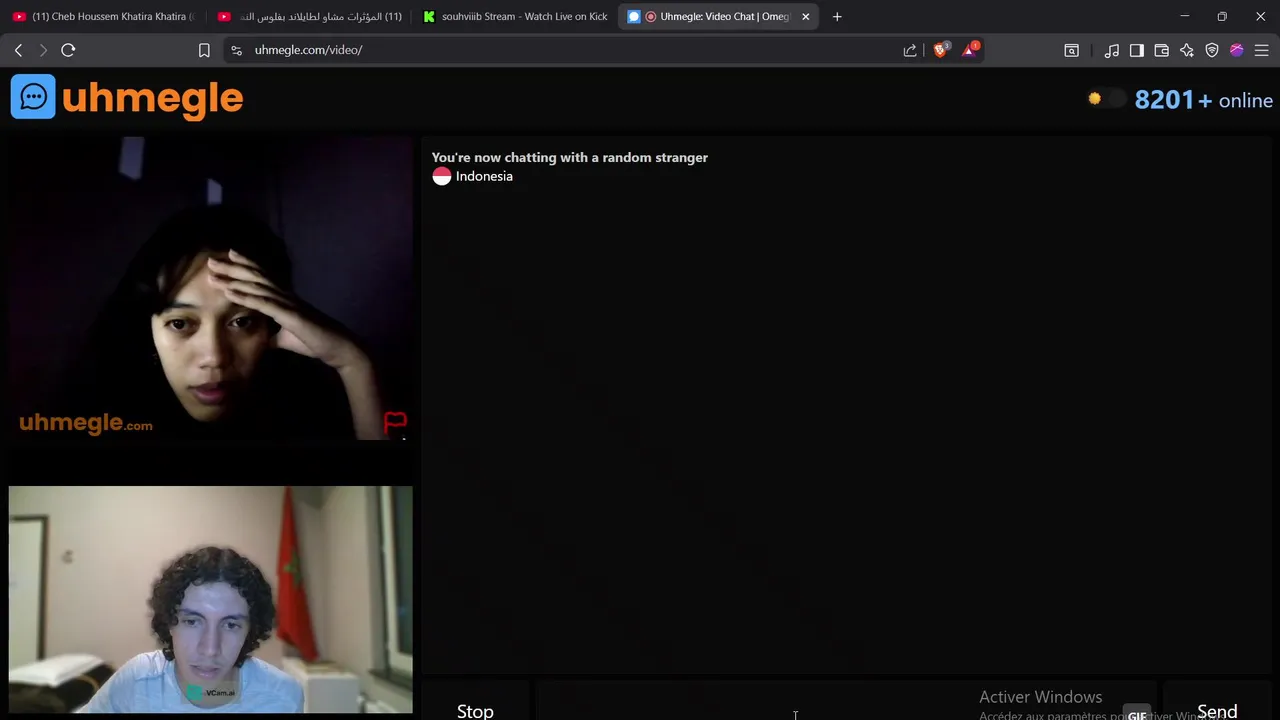Viewport: 1280px width, 720px height.
Task: Click the address bar URL uhmegle.com/video/
Action: point(308,50)
